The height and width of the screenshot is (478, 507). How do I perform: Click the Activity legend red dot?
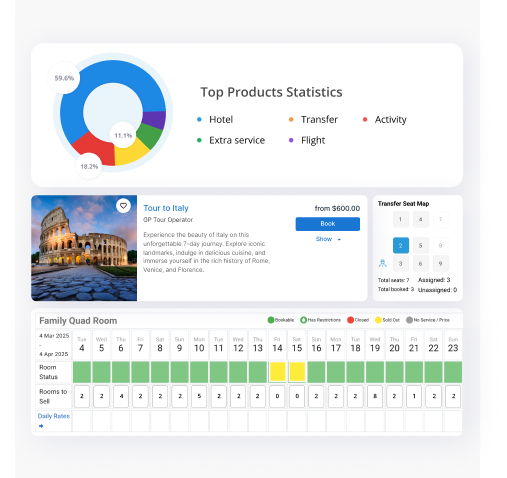click(x=365, y=120)
